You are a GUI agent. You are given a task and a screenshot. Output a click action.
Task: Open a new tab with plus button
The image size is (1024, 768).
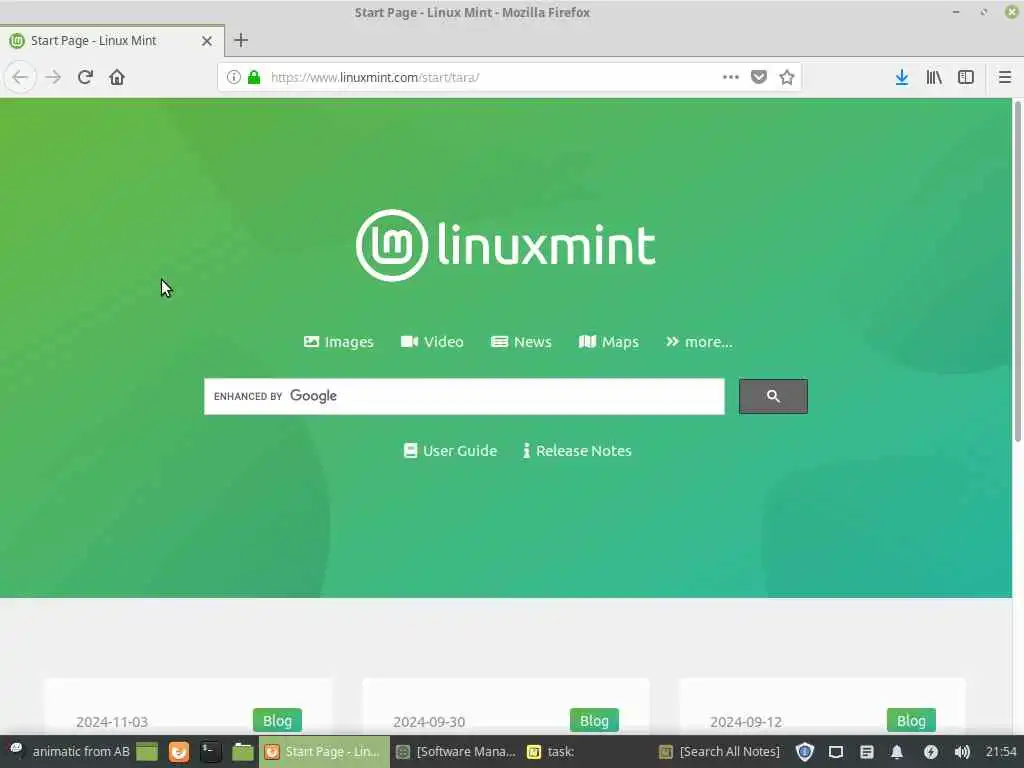241,40
